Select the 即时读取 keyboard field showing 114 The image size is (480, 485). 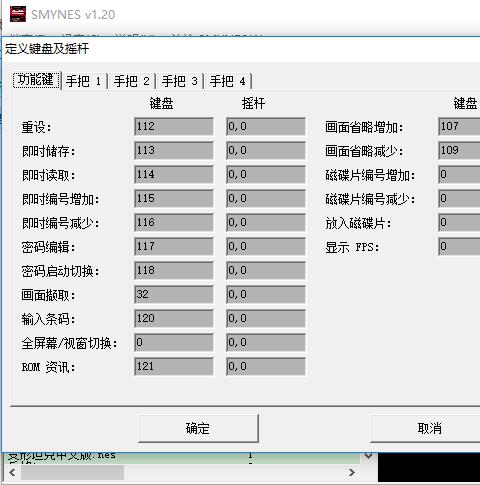pyautogui.click(x=174, y=174)
